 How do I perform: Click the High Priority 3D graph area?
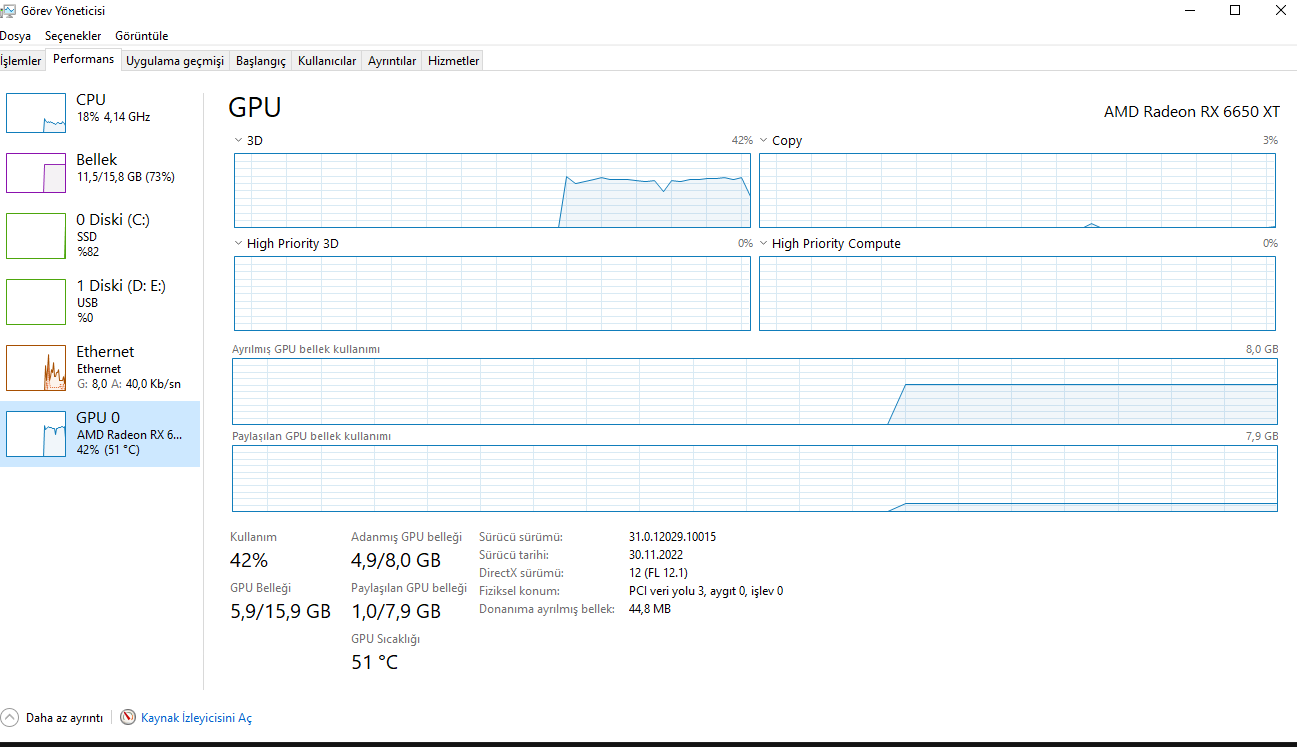pos(492,293)
